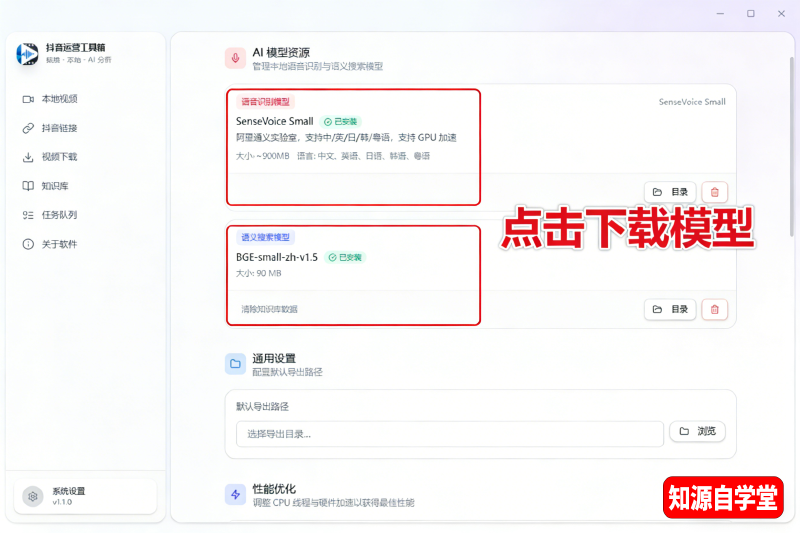Screen dimensions: 800x533
Task: Select 知识库 from the sidebar
Action: pos(54,186)
